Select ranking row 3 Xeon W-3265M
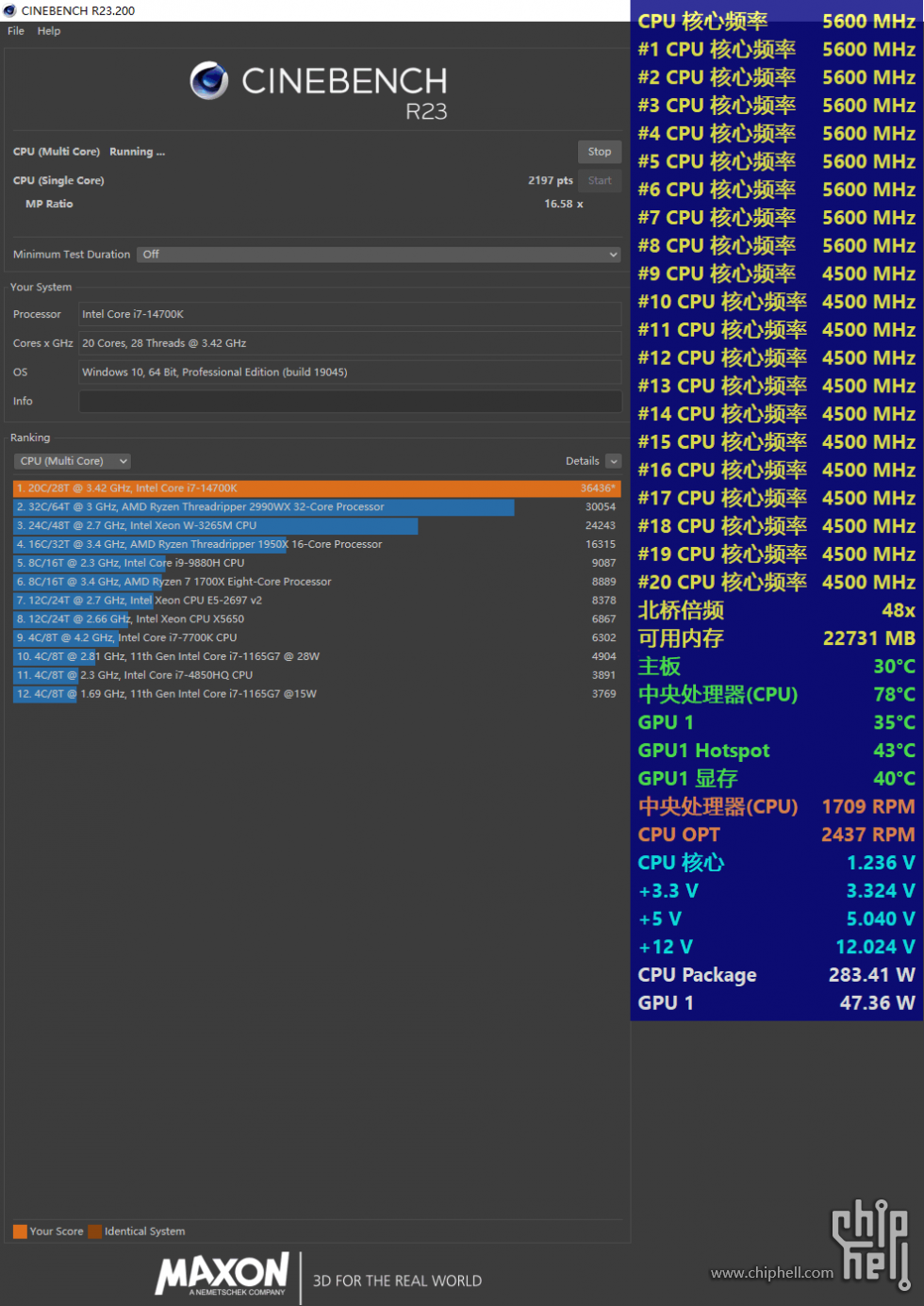The image size is (924, 1306). pyautogui.click(x=317, y=526)
